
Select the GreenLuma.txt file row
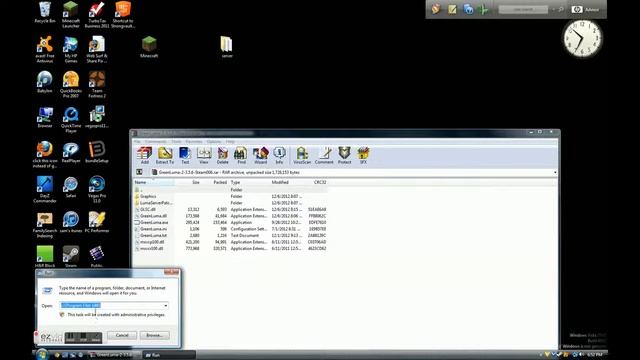231,236
